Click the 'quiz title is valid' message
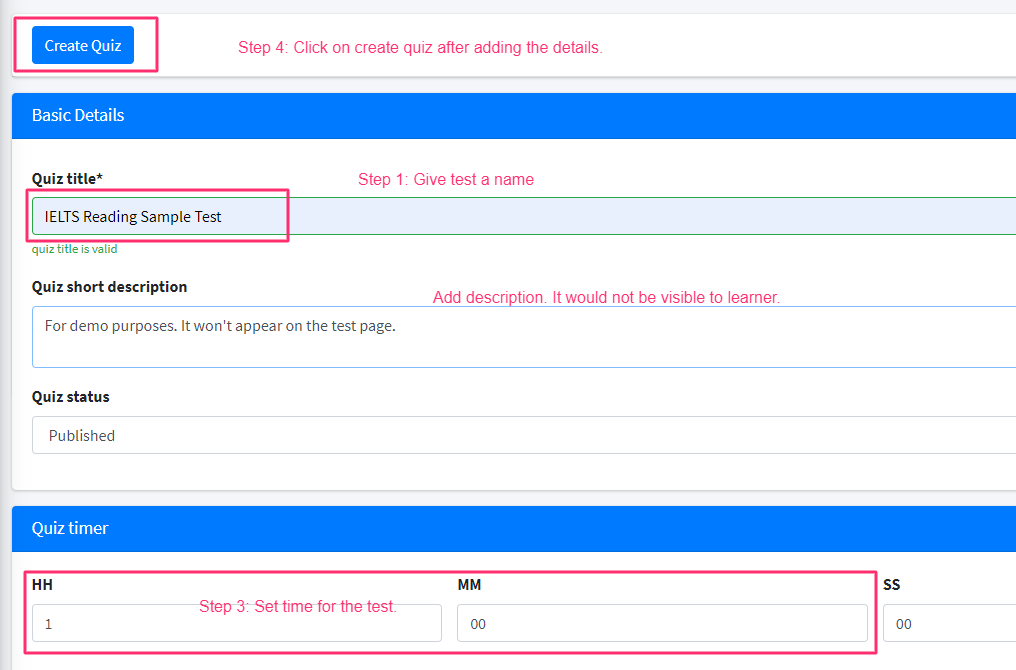Screen dimensions: 1016x670 [x=75, y=249]
